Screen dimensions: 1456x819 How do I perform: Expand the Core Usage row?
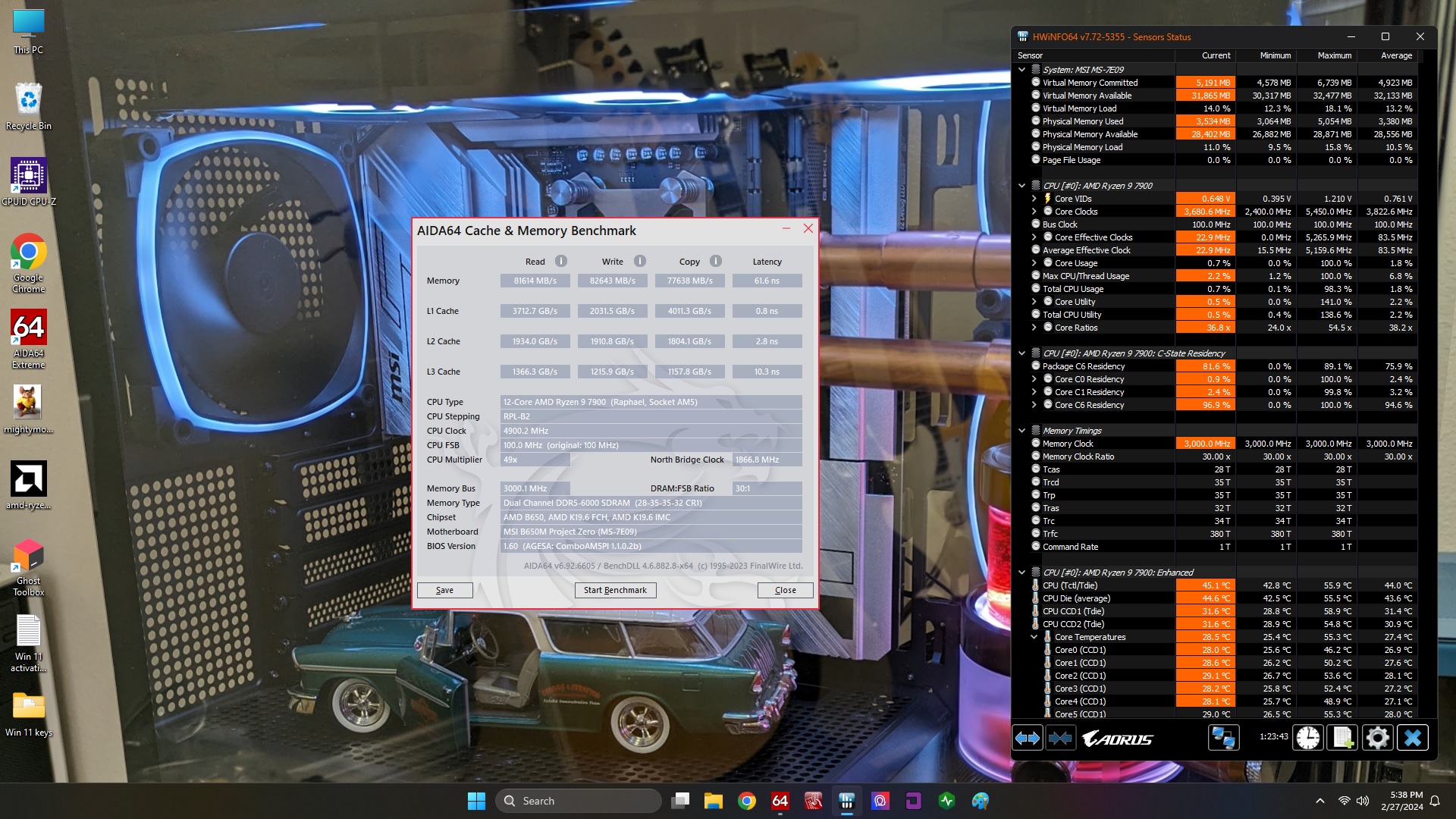1034,263
